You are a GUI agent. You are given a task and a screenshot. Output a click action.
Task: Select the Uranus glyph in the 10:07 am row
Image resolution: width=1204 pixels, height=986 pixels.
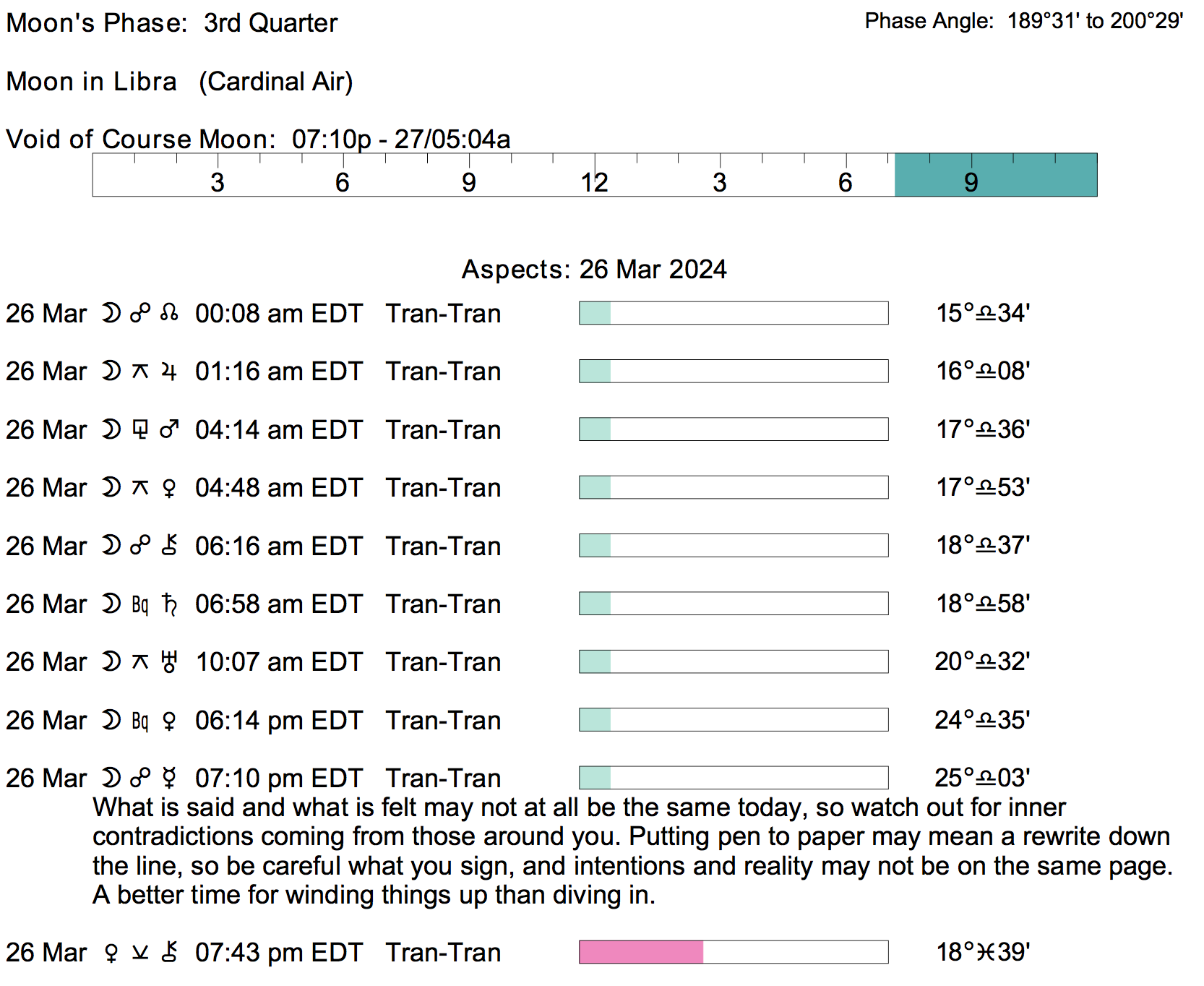(x=169, y=661)
